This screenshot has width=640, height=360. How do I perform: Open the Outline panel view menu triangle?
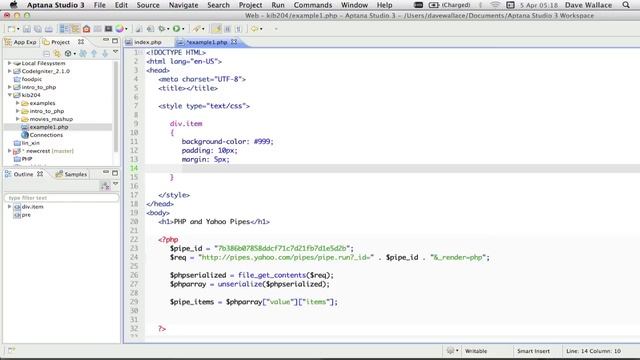coord(116,184)
